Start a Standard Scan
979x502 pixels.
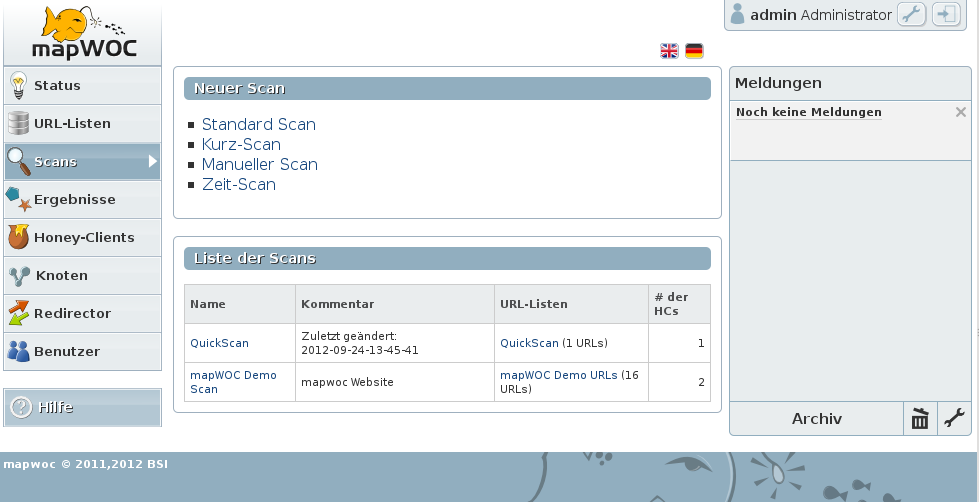point(258,124)
